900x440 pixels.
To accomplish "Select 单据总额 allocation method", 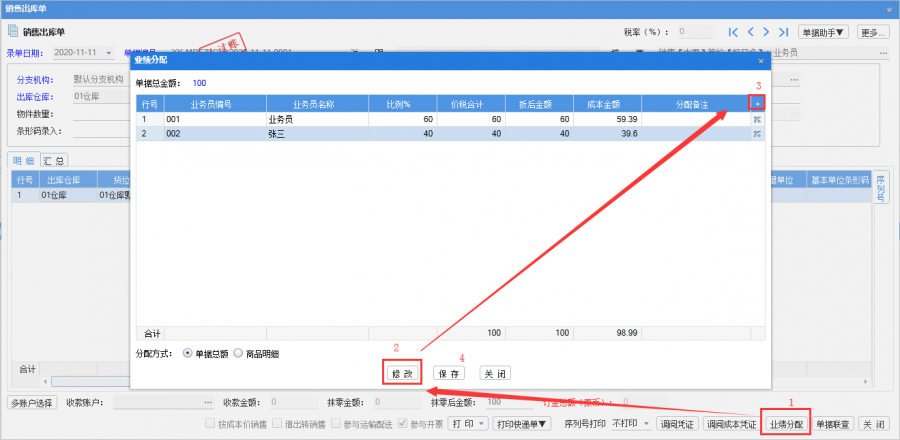I will (188, 353).
